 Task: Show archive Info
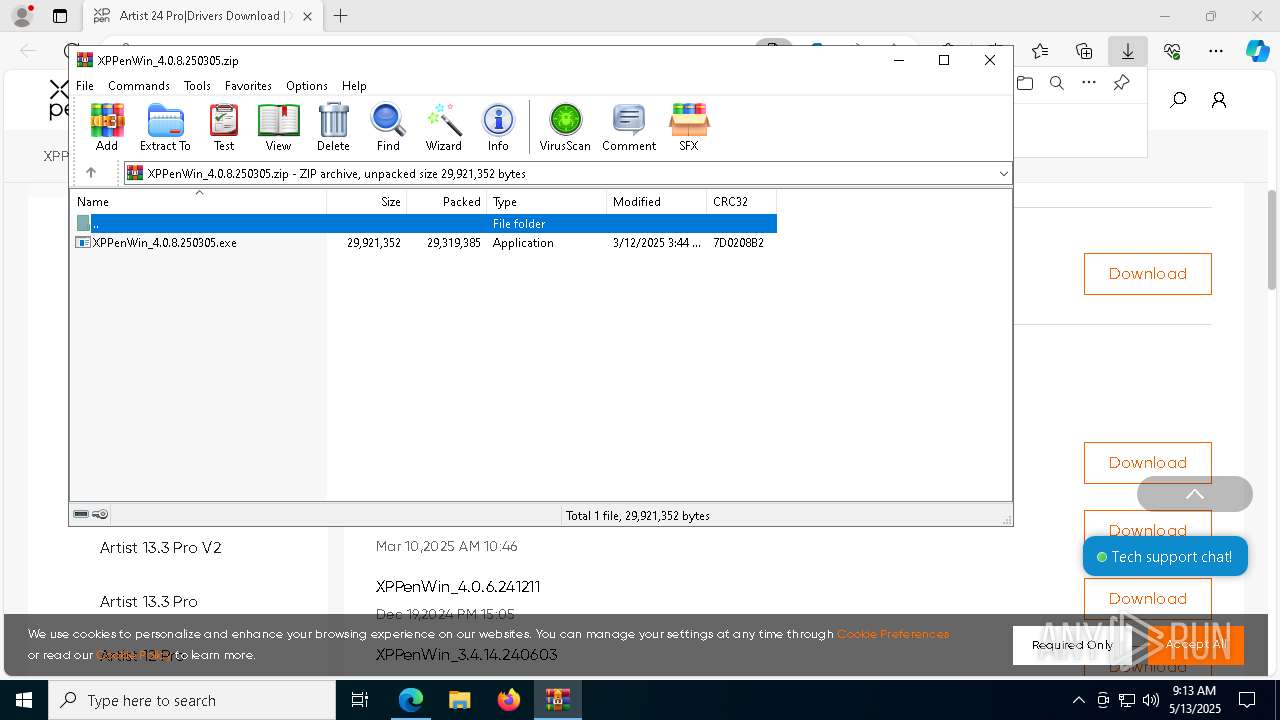click(498, 127)
